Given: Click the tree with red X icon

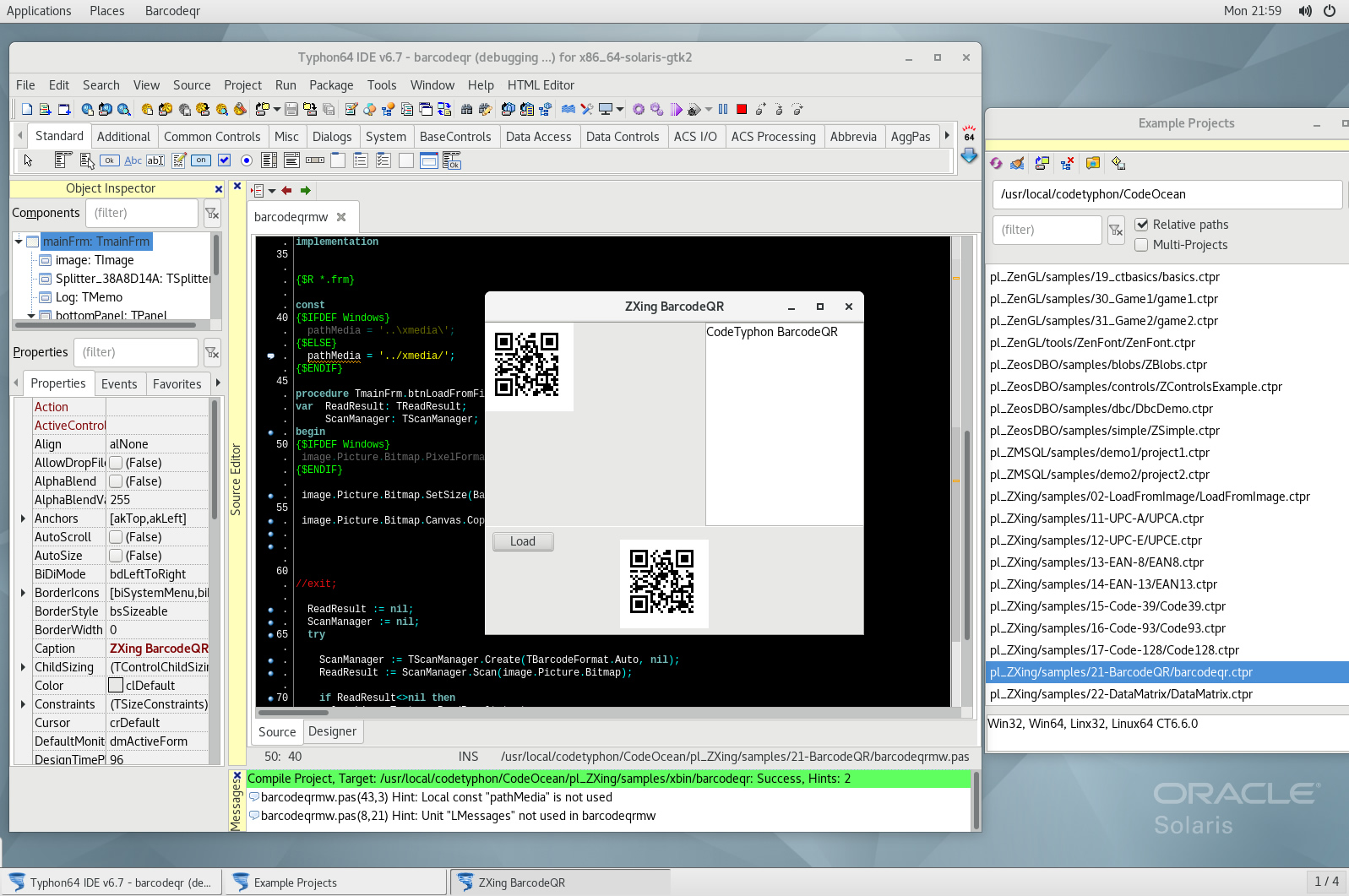Looking at the screenshot, I should [1068, 163].
